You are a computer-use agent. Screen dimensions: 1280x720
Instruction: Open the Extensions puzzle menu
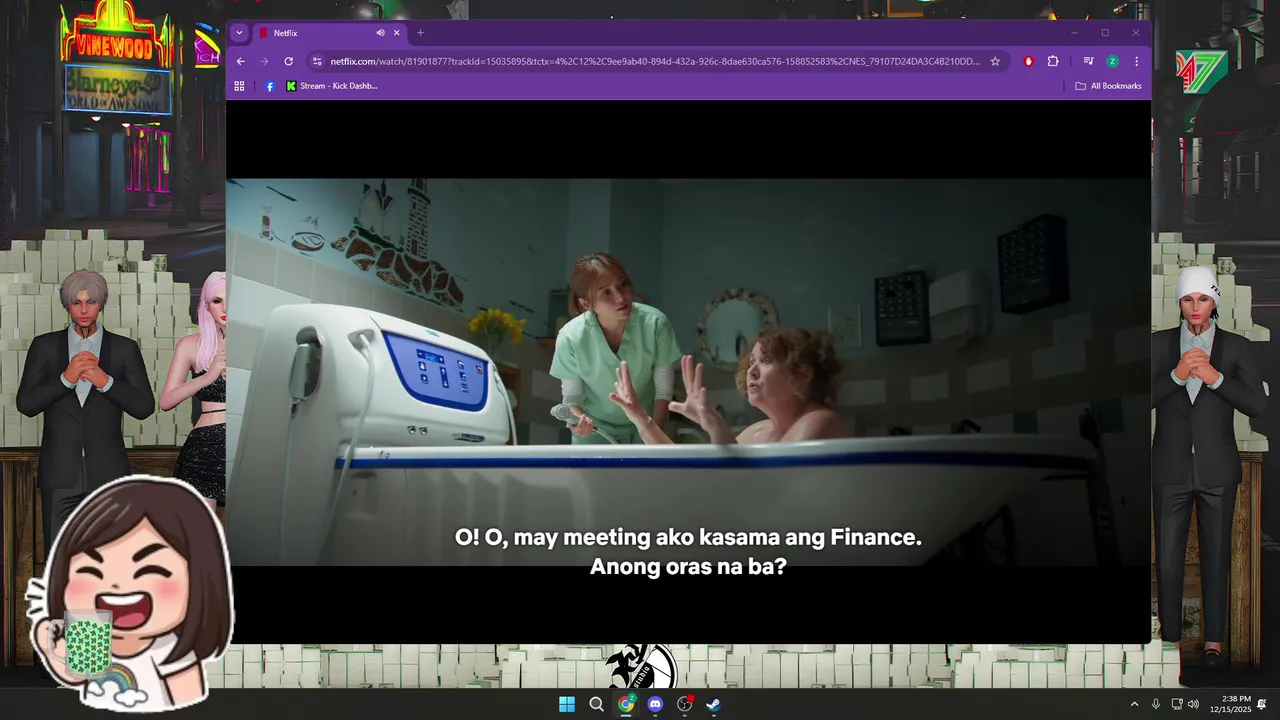pos(1053,61)
